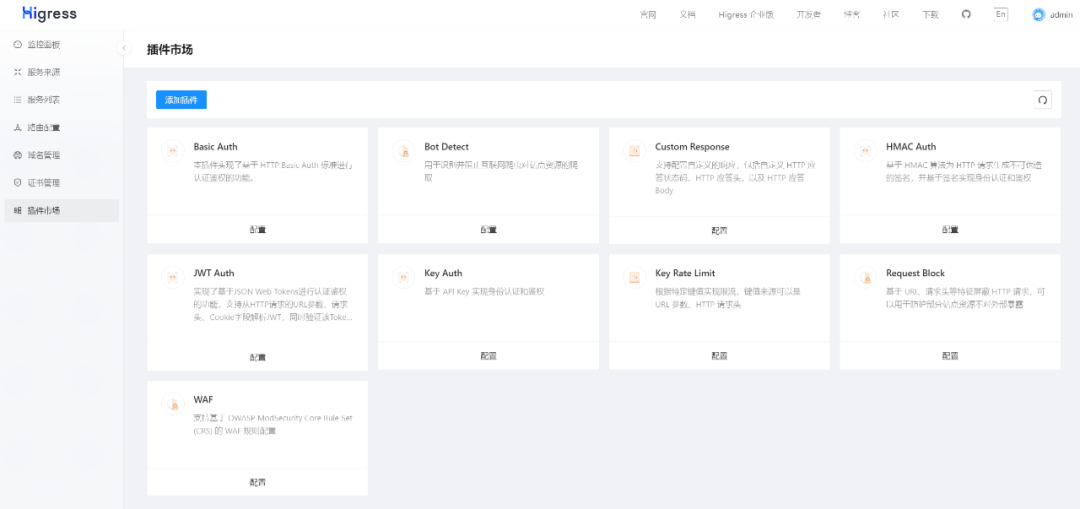
Task: Click the Custom Response title text
Action: coord(692,147)
